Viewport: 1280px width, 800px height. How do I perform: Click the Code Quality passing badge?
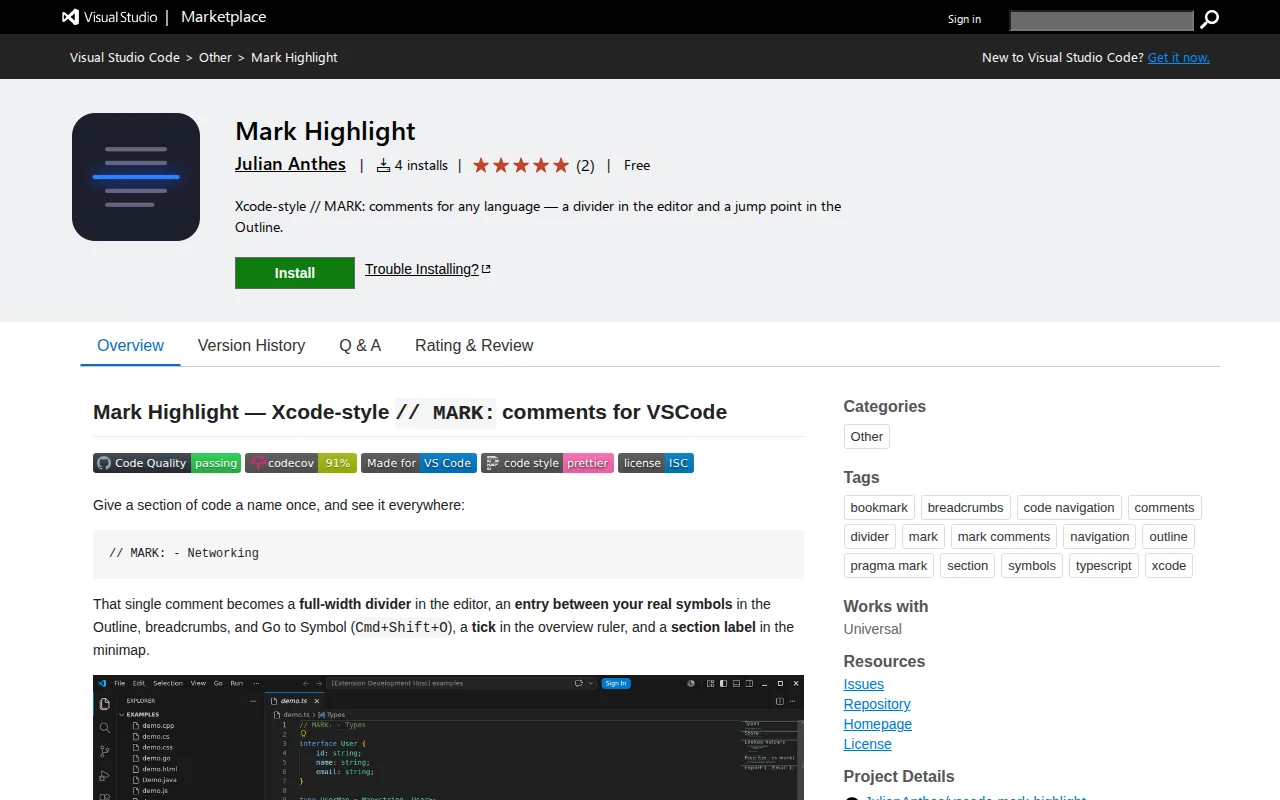point(167,463)
